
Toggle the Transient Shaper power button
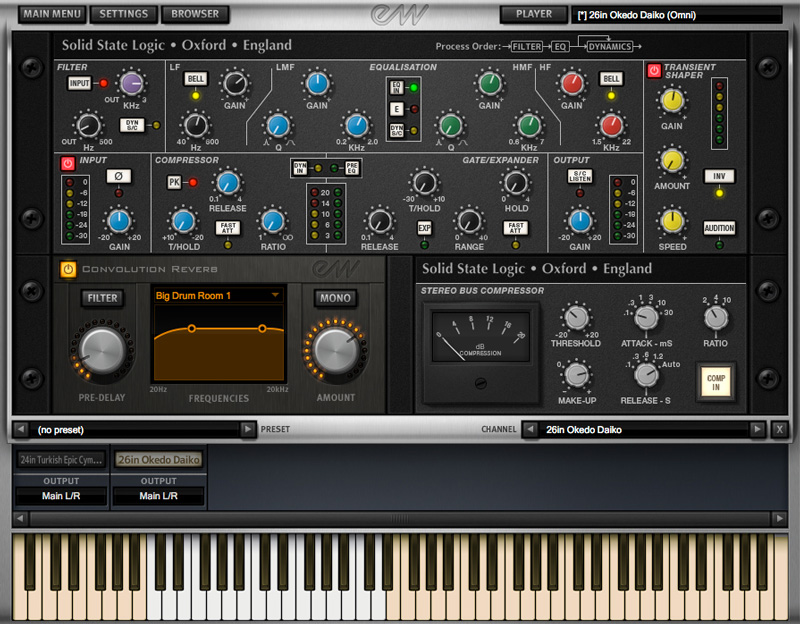coord(654,70)
